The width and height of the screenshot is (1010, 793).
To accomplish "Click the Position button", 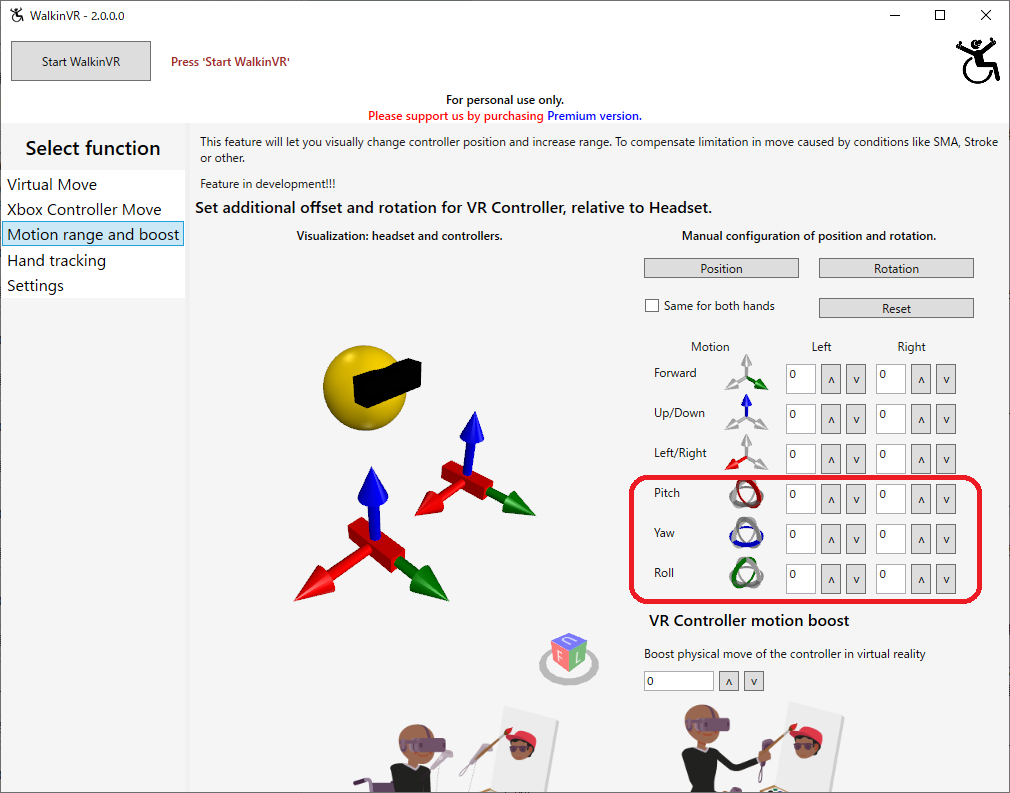I will (x=721, y=268).
